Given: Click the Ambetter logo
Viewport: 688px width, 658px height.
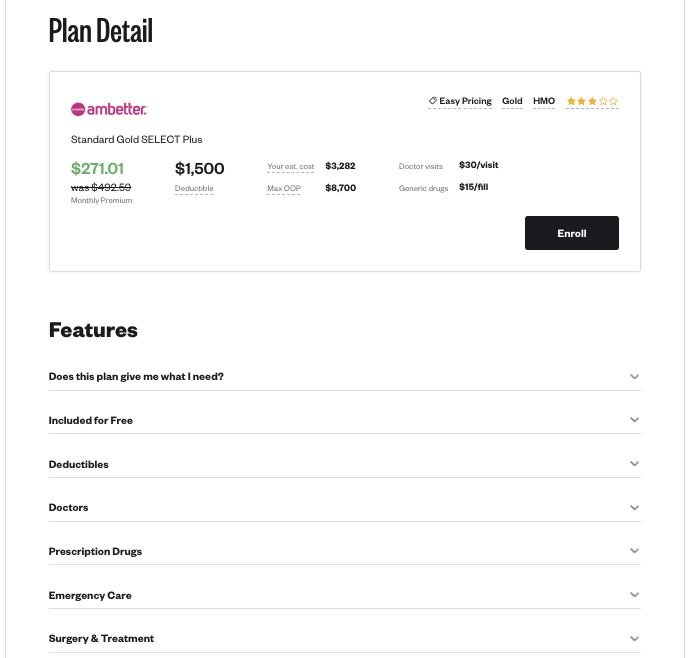Looking at the screenshot, I should click(x=109, y=109).
